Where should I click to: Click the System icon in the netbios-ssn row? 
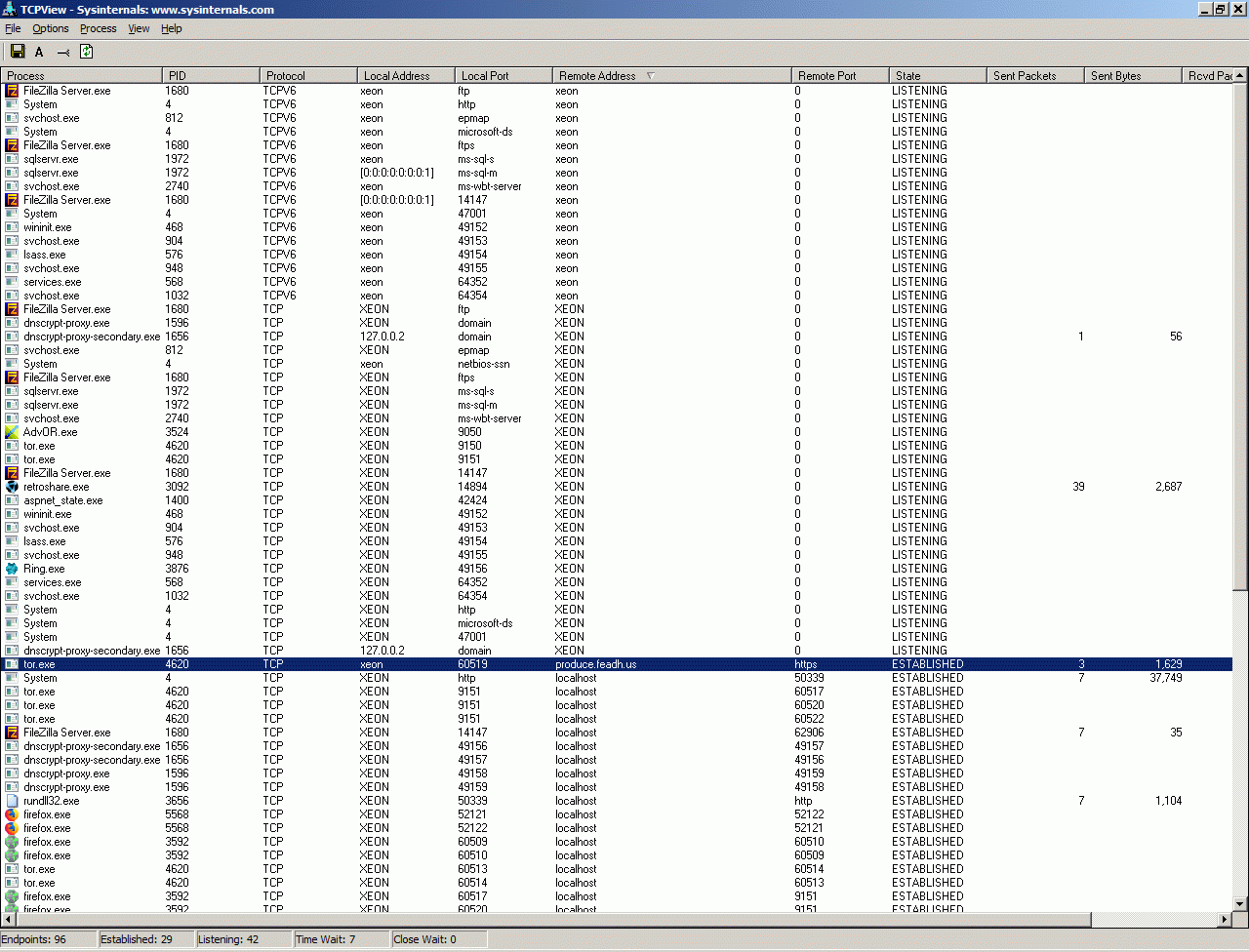point(12,364)
